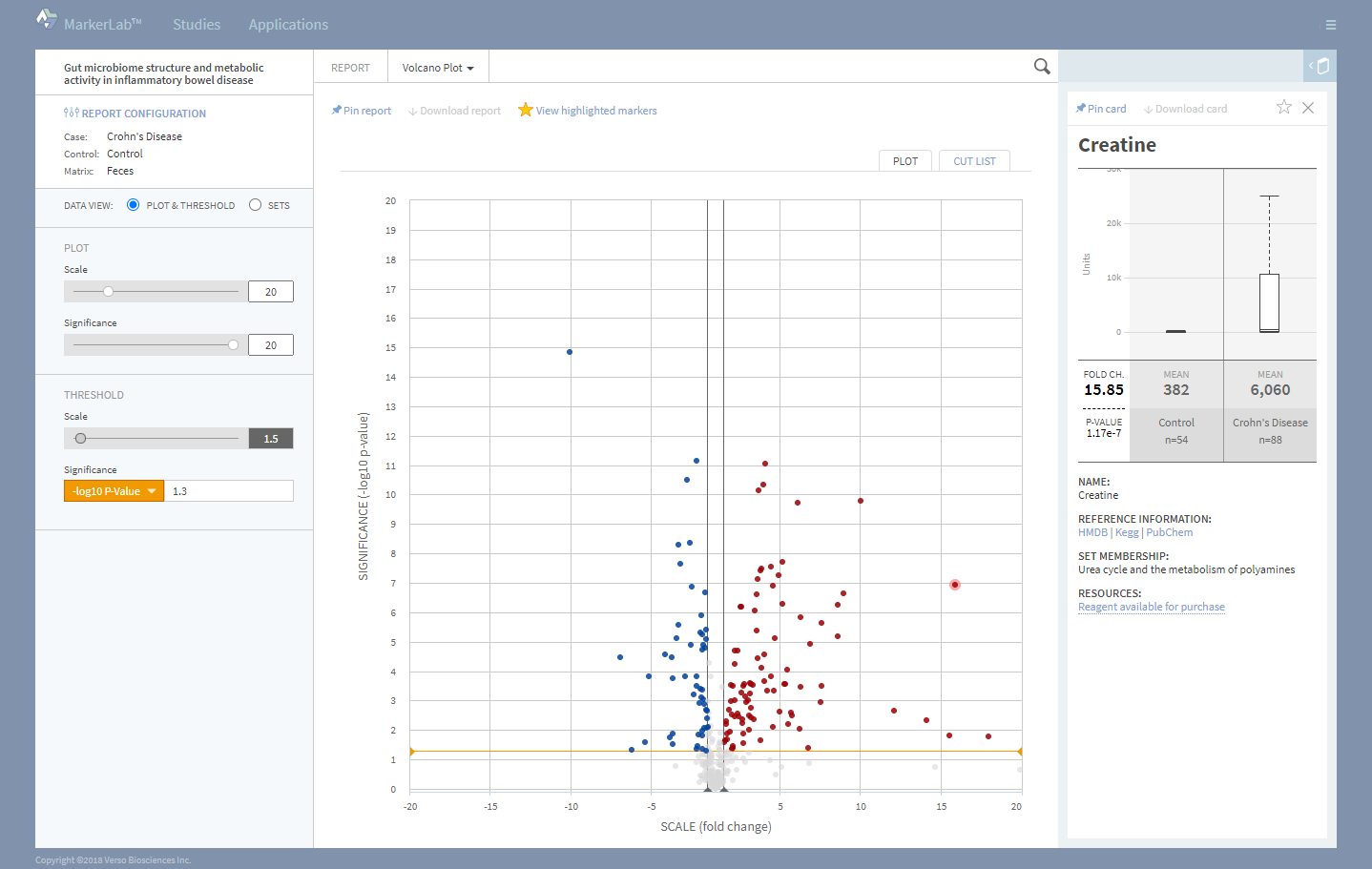
Task: Collapse the side card panel icon
Action: 1320,66
